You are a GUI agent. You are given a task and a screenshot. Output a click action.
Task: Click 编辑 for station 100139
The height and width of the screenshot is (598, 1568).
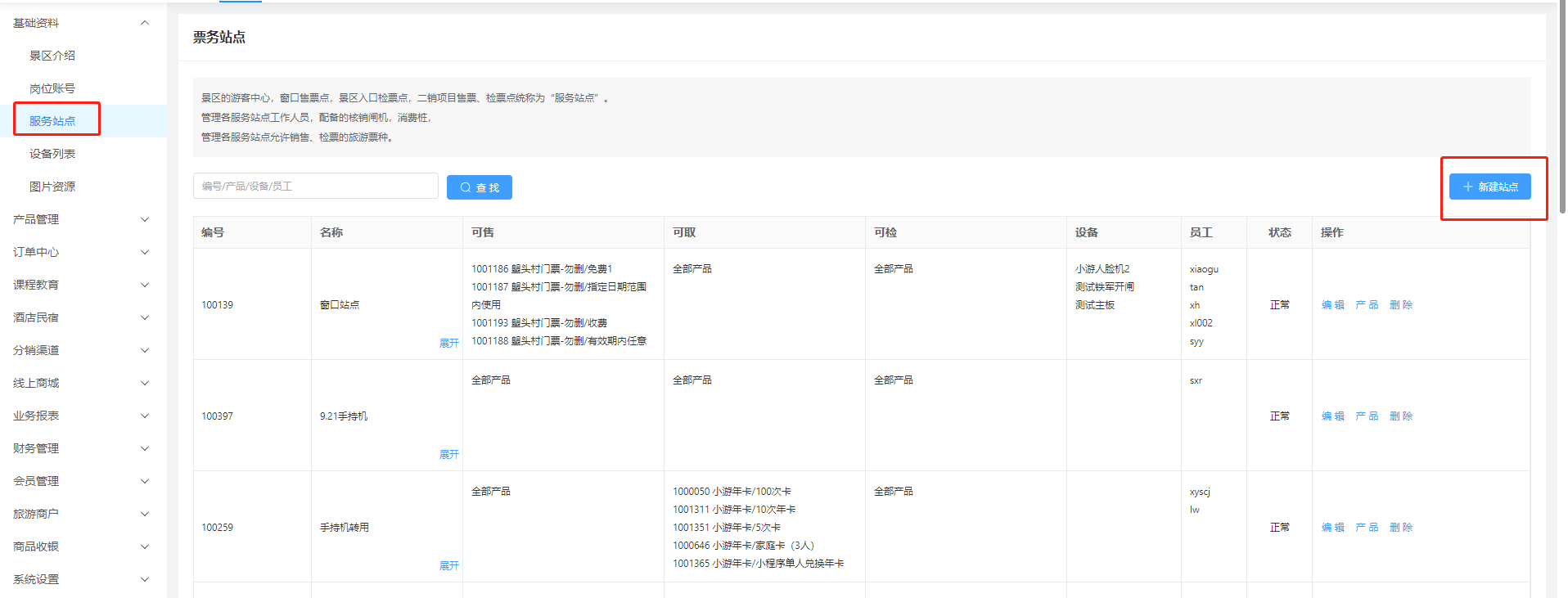1332,304
